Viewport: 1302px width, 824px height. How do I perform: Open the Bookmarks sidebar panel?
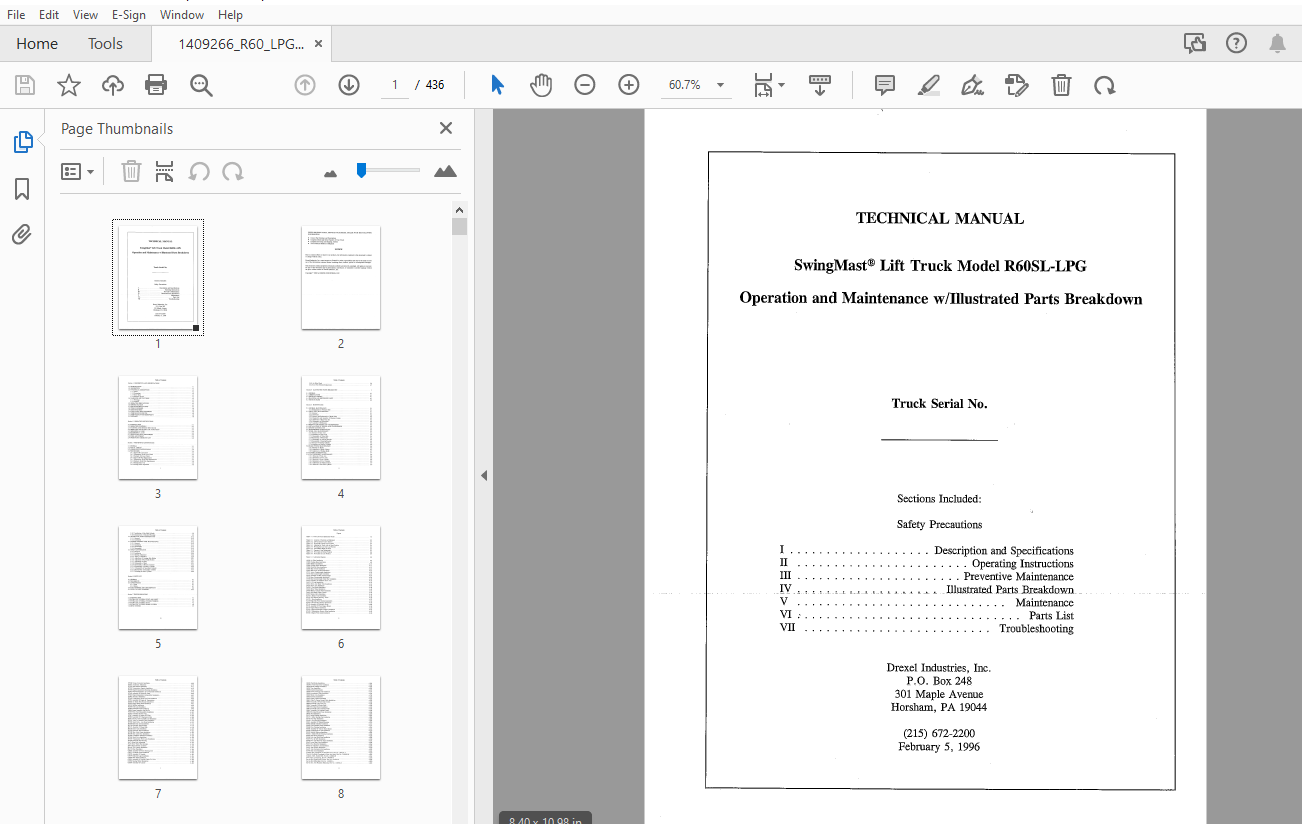click(x=22, y=189)
